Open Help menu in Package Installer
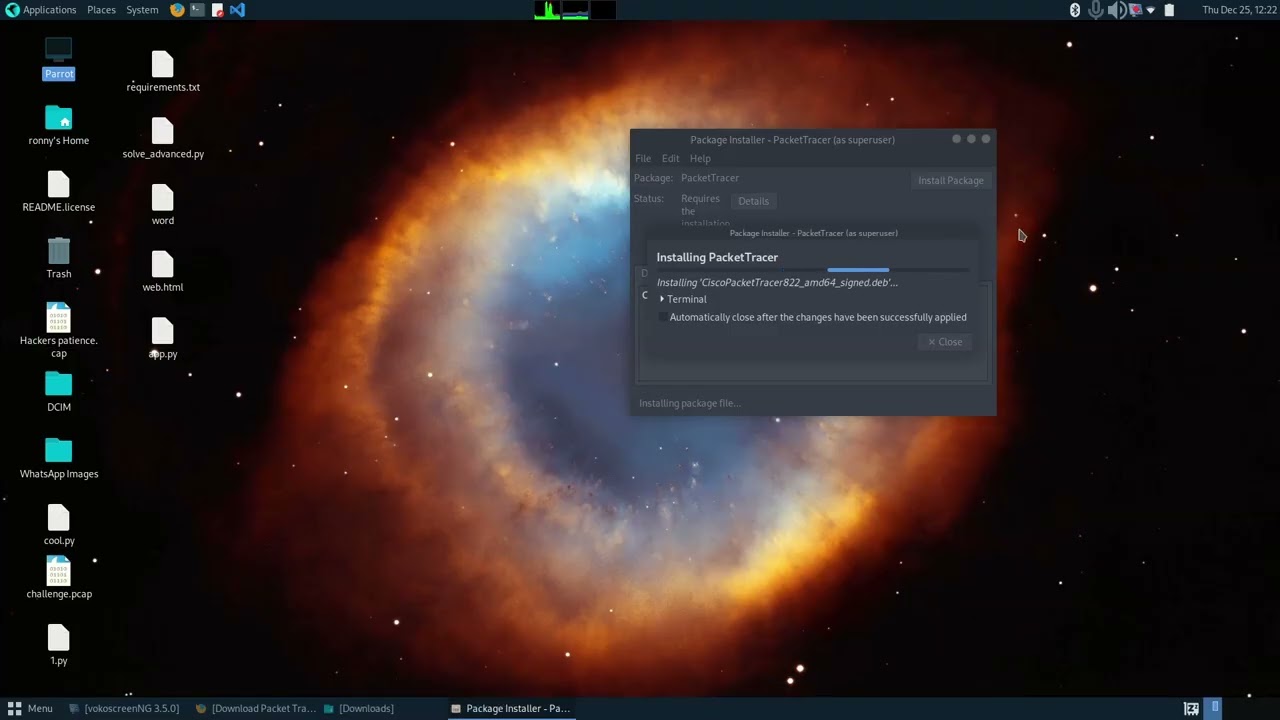Screen dimensions: 1280x720 (700, 158)
